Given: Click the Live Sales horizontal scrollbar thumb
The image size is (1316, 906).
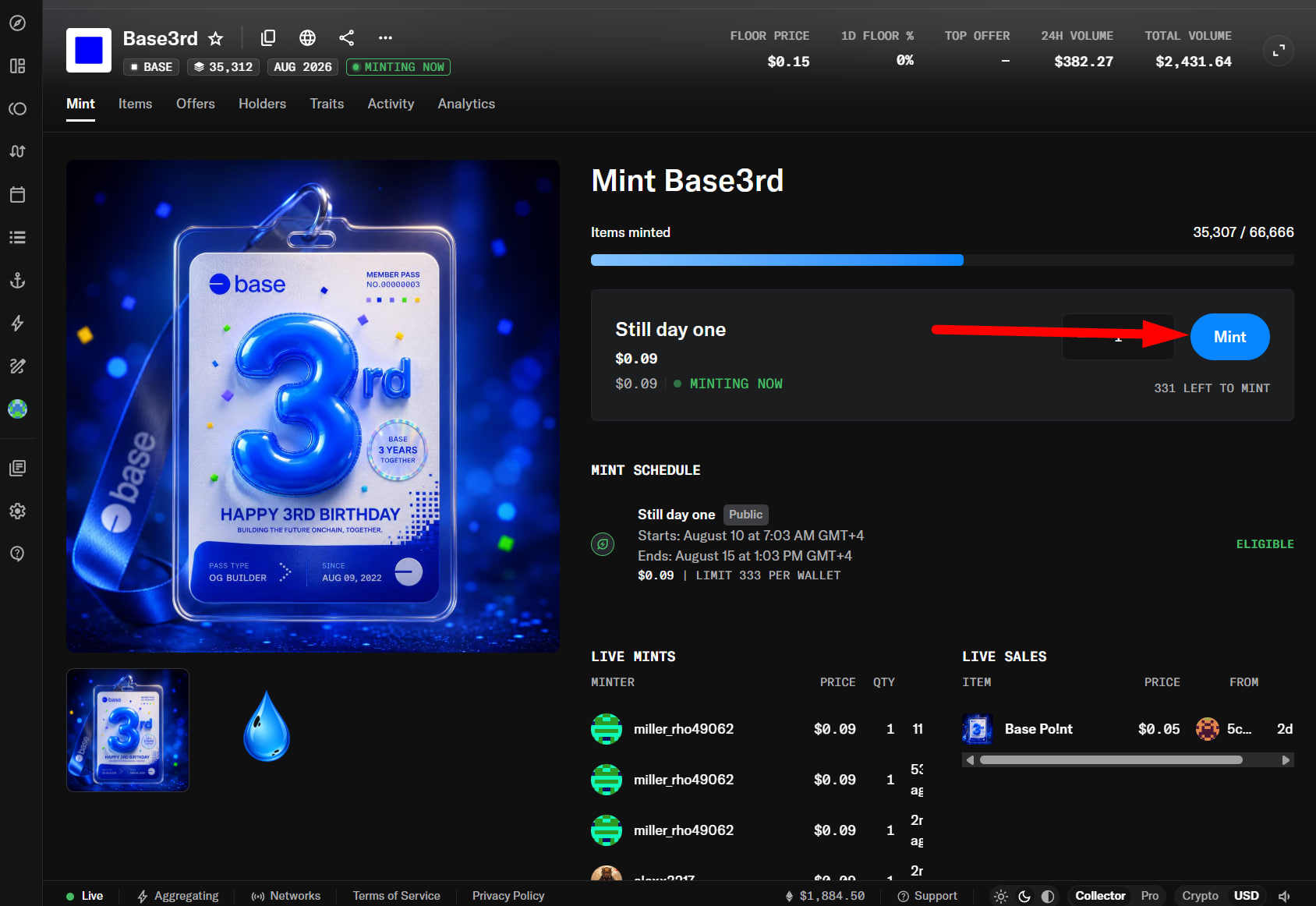Looking at the screenshot, I should tap(1111, 760).
